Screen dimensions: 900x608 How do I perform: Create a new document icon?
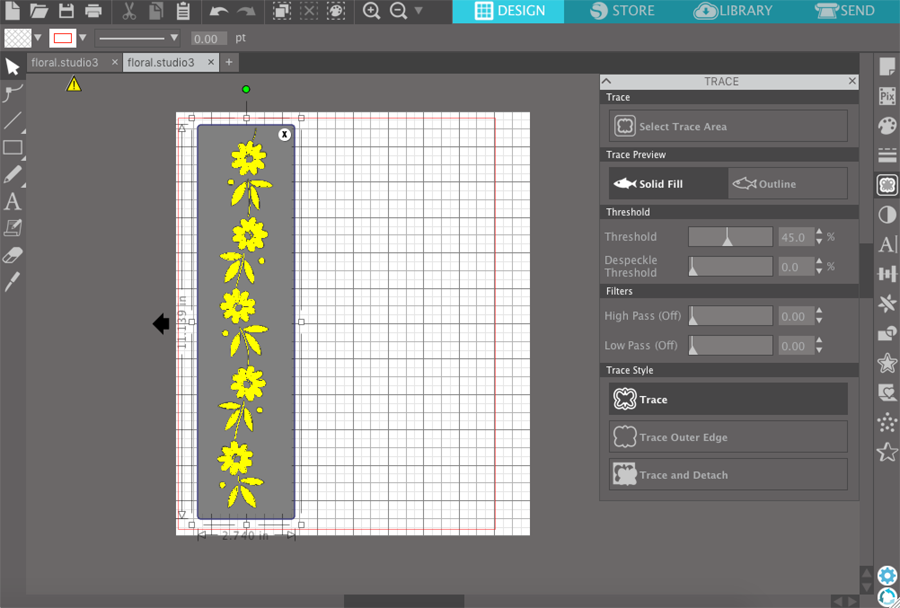12,10
